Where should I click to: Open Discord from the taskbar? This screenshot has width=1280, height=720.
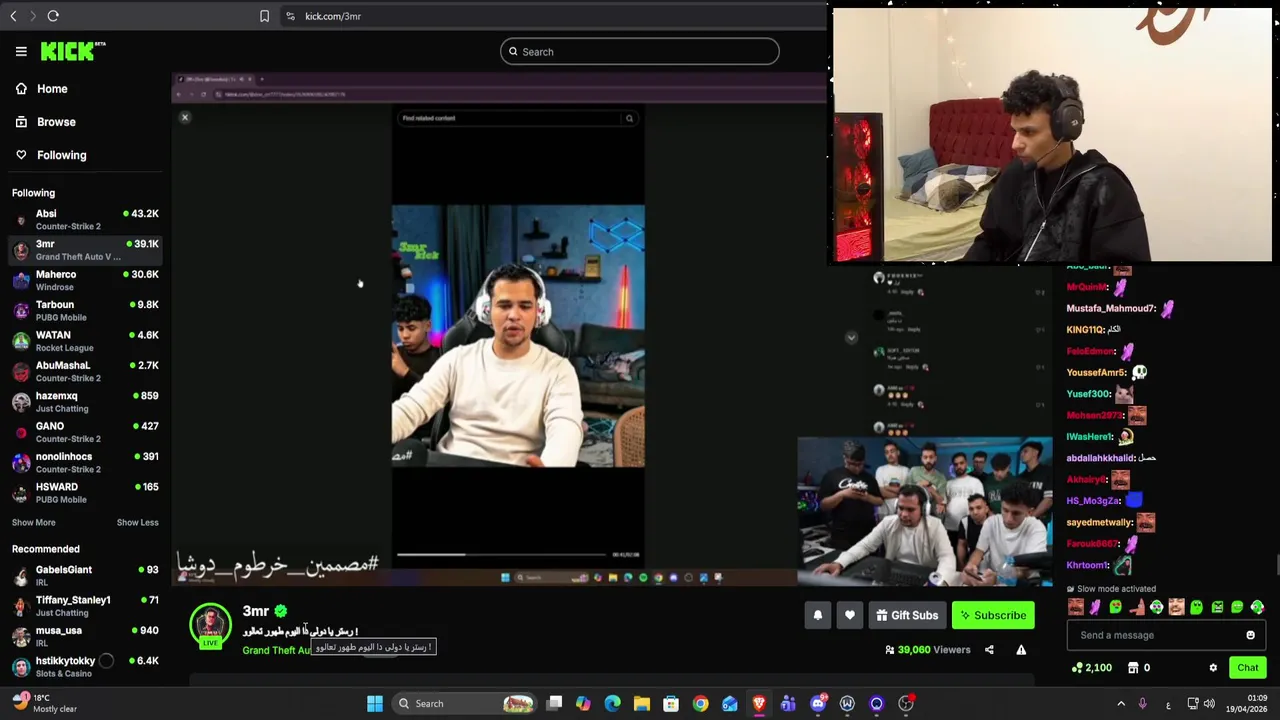pos(818,704)
